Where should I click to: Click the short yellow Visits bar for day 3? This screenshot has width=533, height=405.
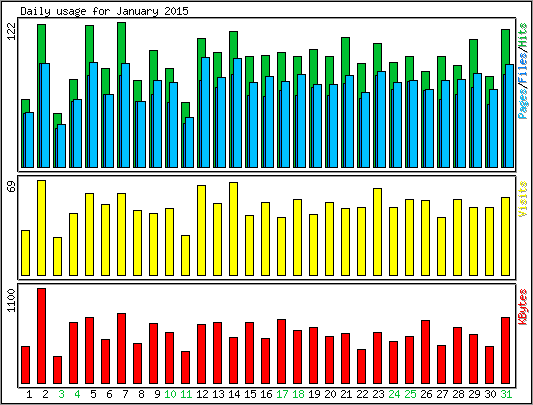click(x=57, y=256)
